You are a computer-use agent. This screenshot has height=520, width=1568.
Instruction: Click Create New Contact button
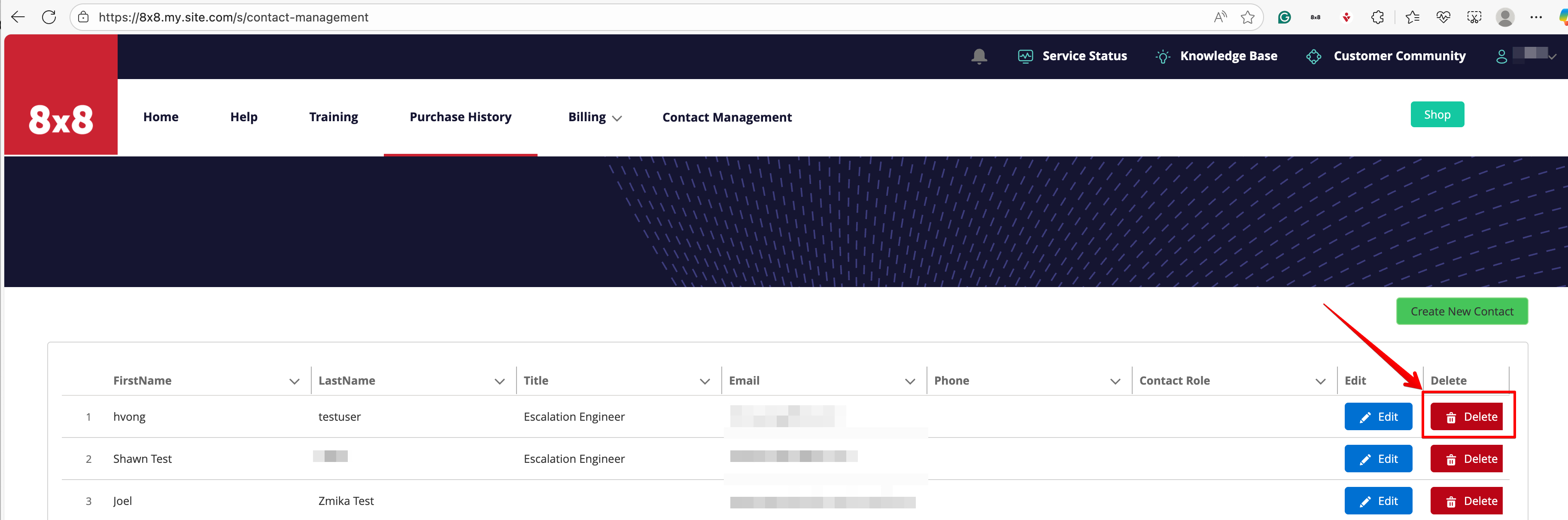[x=1462, y=312]
